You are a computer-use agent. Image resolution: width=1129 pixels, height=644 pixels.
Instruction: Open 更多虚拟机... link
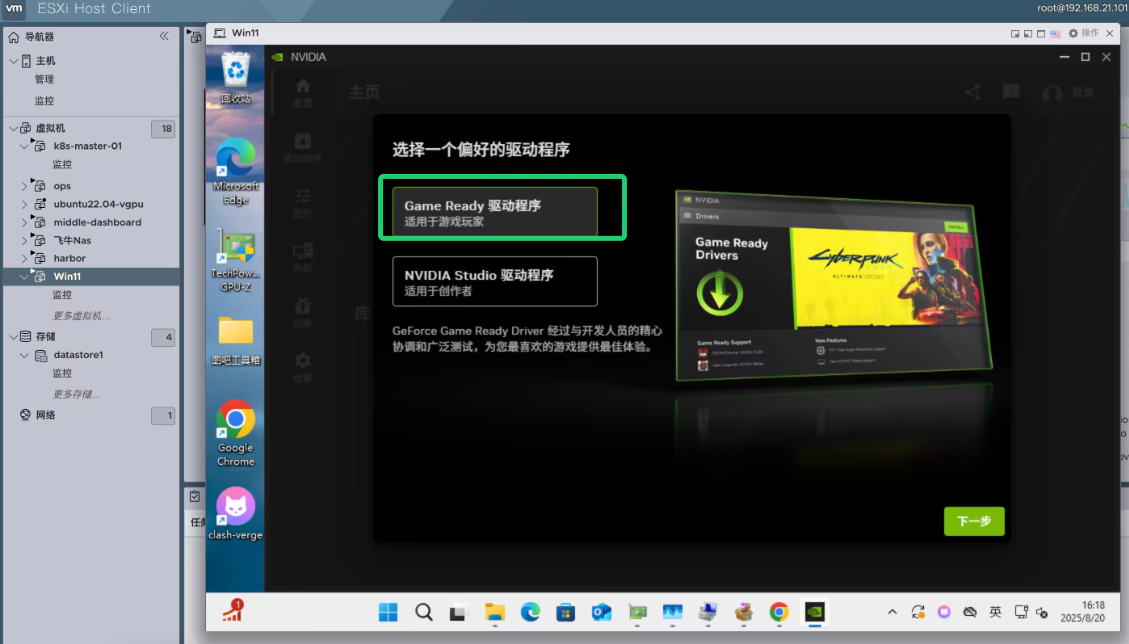click(x=81, y=316)
